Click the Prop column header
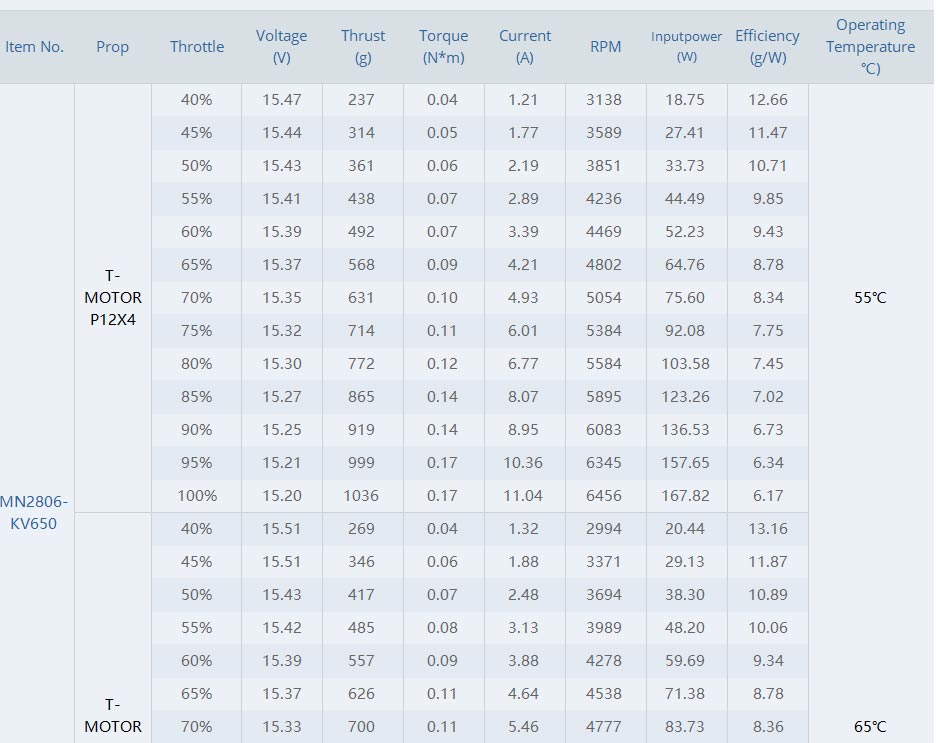940x743 pixels. click(x=113, y=47)
